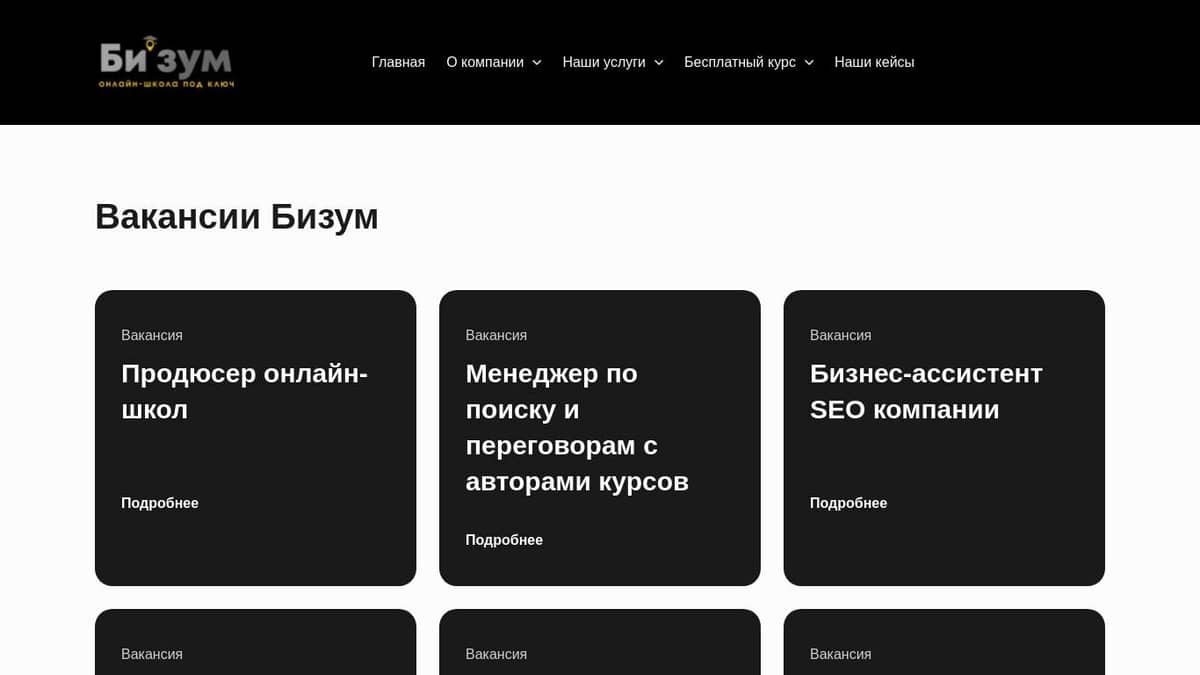This screenshot has width=1200, height=675.
Task: Expand the chevron next to О компании
Action: click(x=539, y=62)
